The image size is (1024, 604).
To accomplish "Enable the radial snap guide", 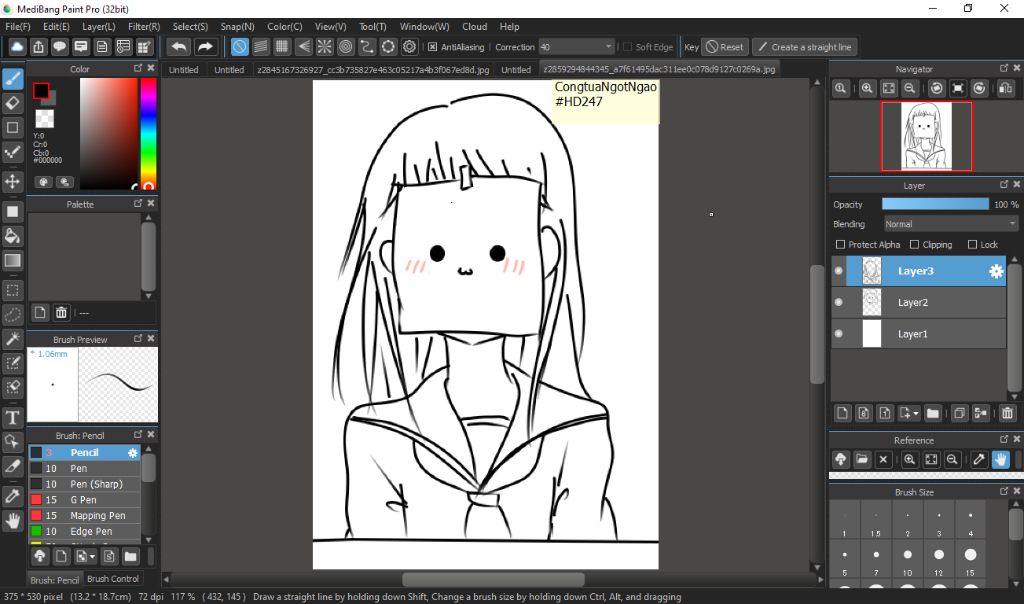I will point(325,47).
